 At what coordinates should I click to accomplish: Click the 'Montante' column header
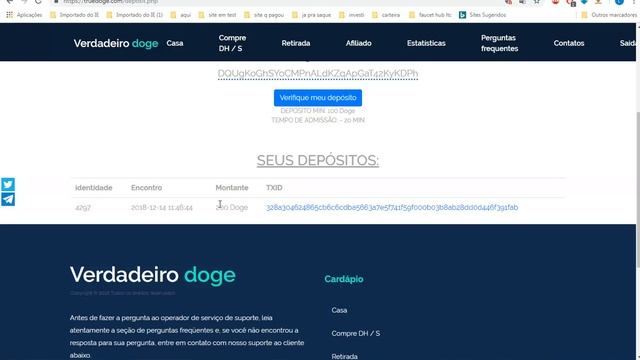click(232, 188)
